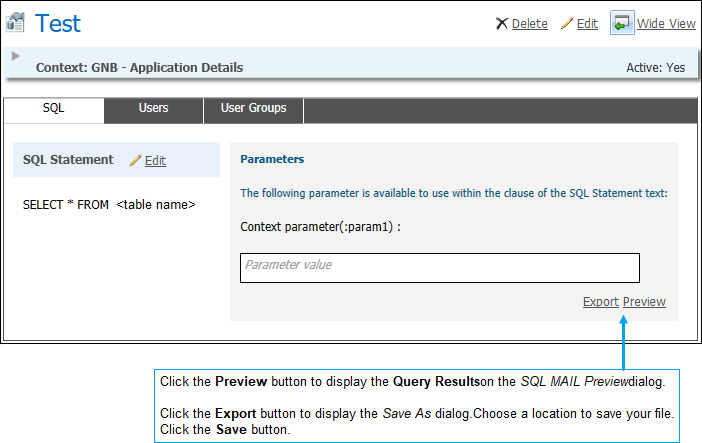Focus the Parameter value input field
This screenshot has width=702, height=443.
(439, 267)
